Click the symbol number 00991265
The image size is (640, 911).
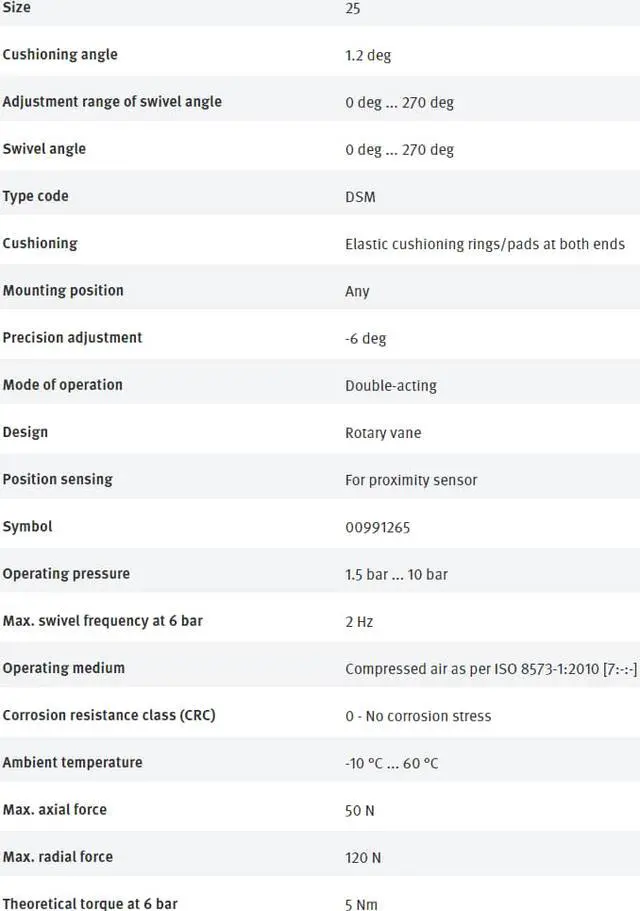pyautogui.click(x=377, y=527)
